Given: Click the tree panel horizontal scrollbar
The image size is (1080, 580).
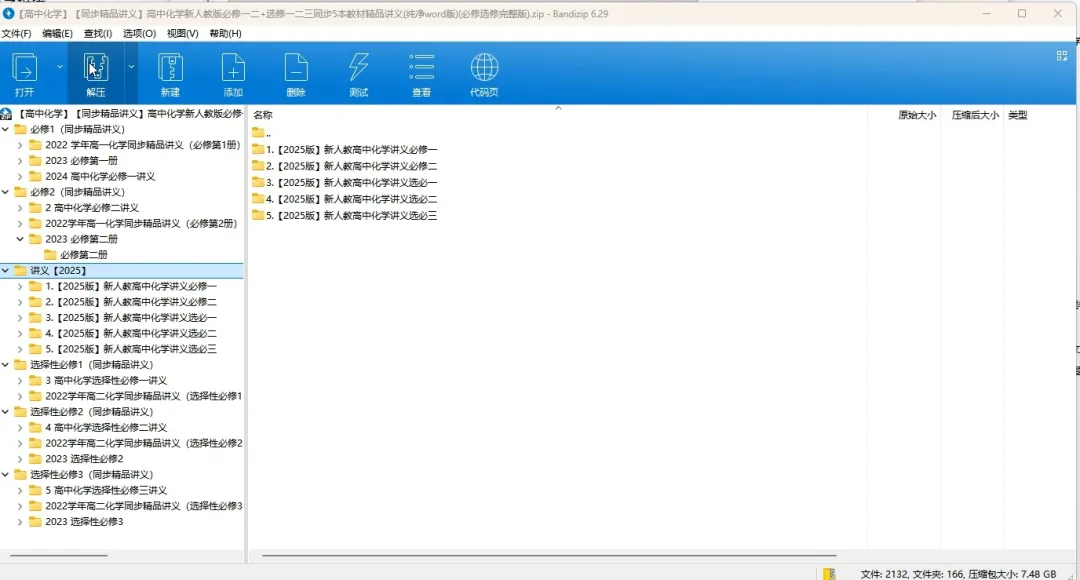Looking at the screenshot, I should pyautogui.click(x=59, y=555).
